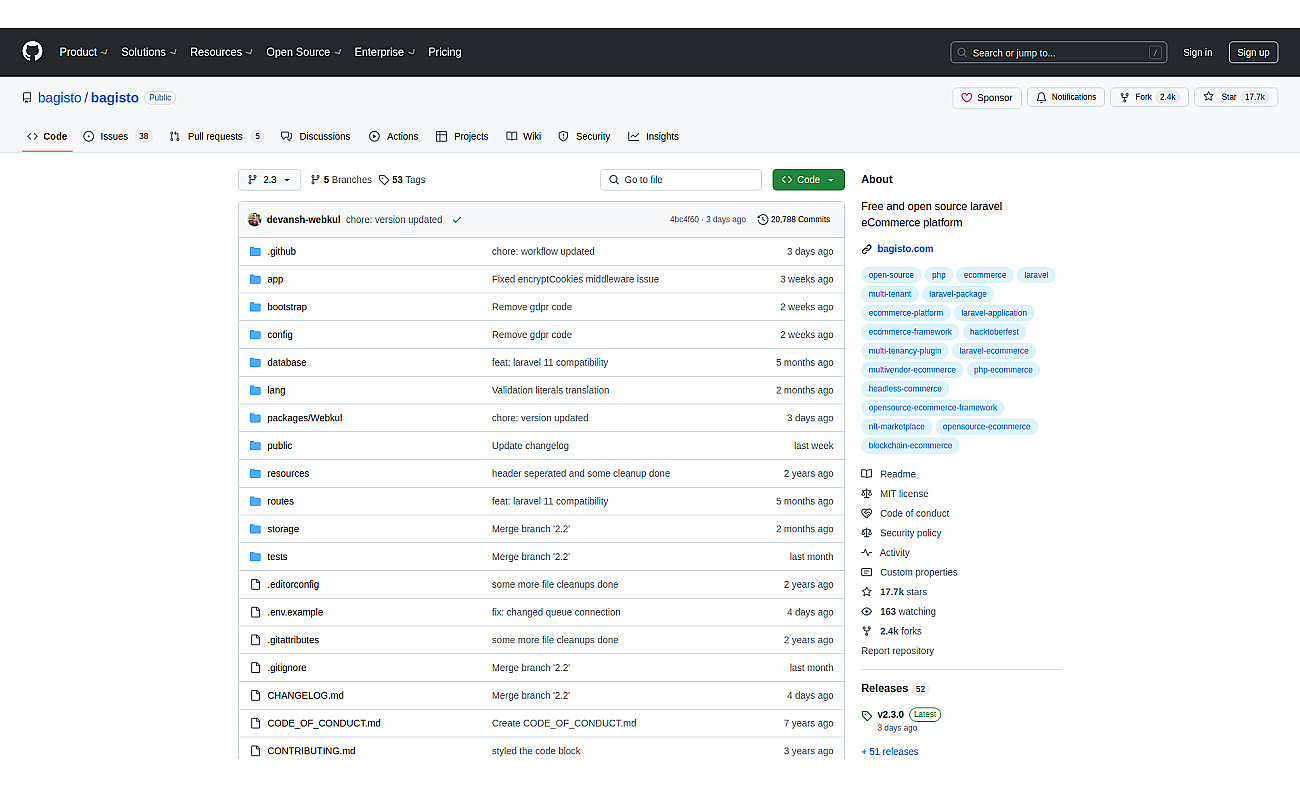Star the repository
Viewport: 1300px width, 788px height.
1236,98
